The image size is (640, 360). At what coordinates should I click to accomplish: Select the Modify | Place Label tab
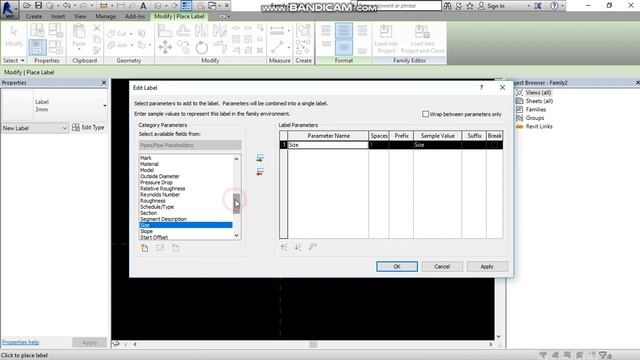pos(179,16)
